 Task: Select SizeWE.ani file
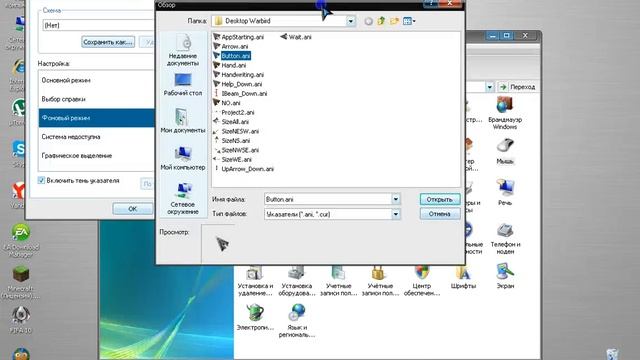233,159
